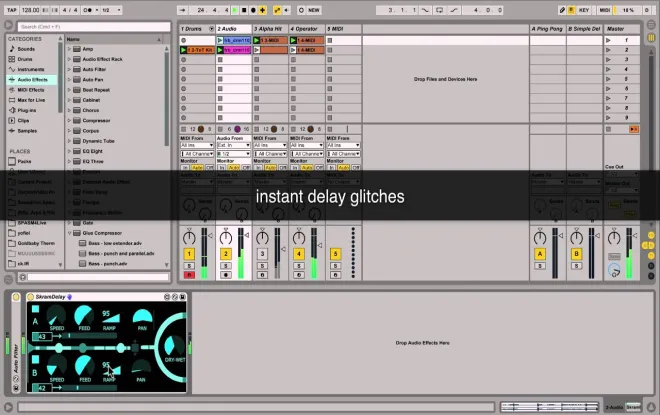The width and height of the screenshot is (660, 415).
Task: Expand the Amp folder
Action: coord(69,49)
